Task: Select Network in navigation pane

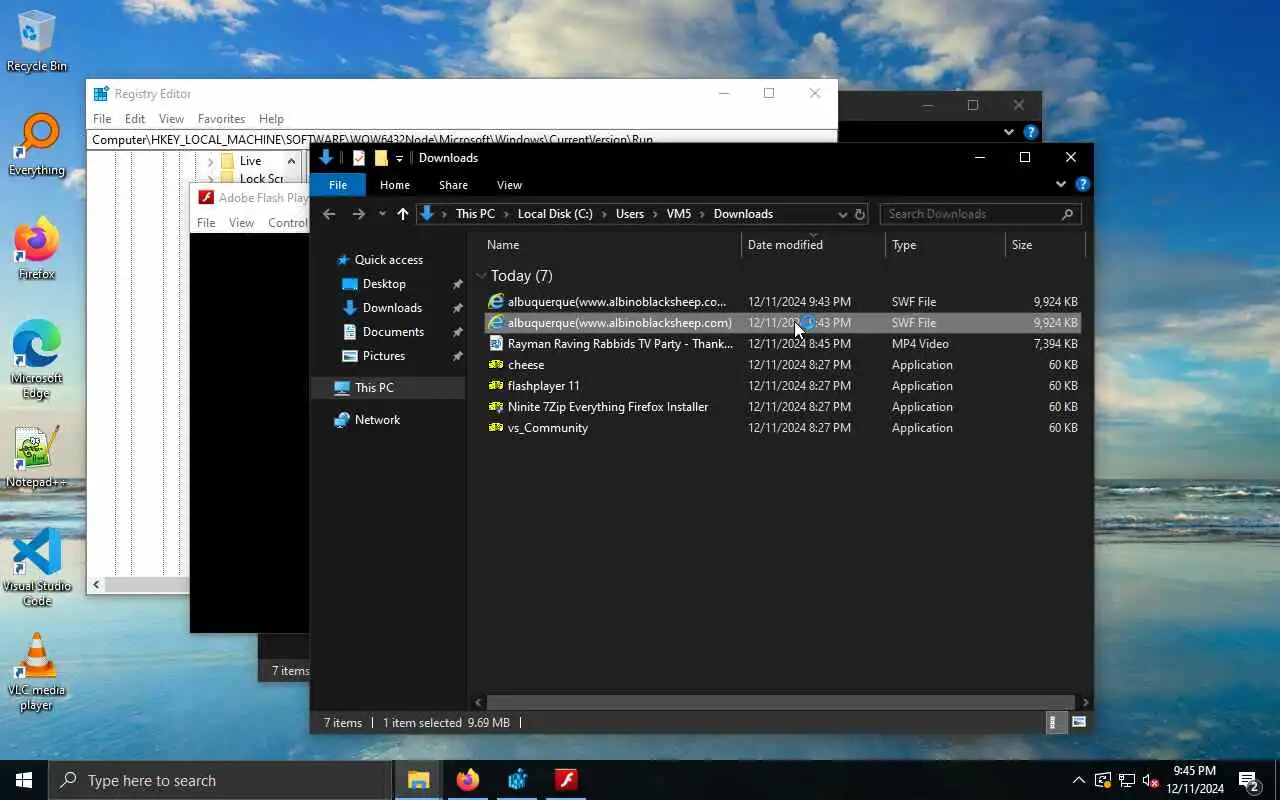Action: pyautogui.click(x=377, y=420)
